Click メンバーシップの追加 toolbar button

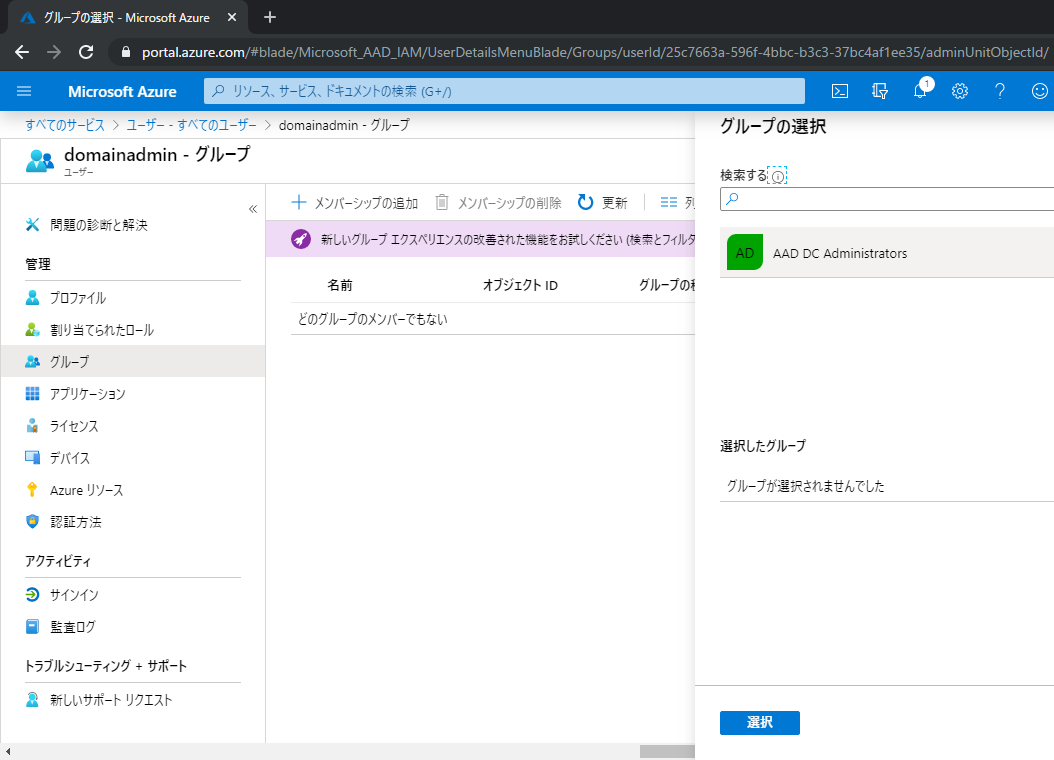point(354,202)
